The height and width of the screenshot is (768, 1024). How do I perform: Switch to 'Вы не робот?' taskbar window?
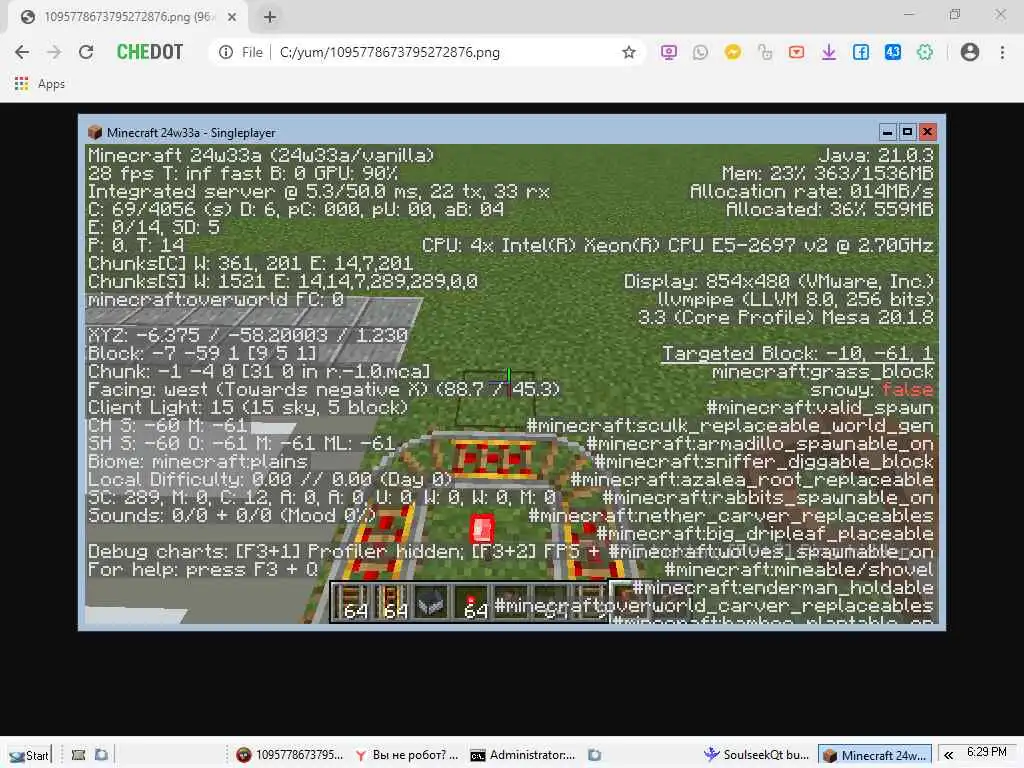[x=406, y=755]
